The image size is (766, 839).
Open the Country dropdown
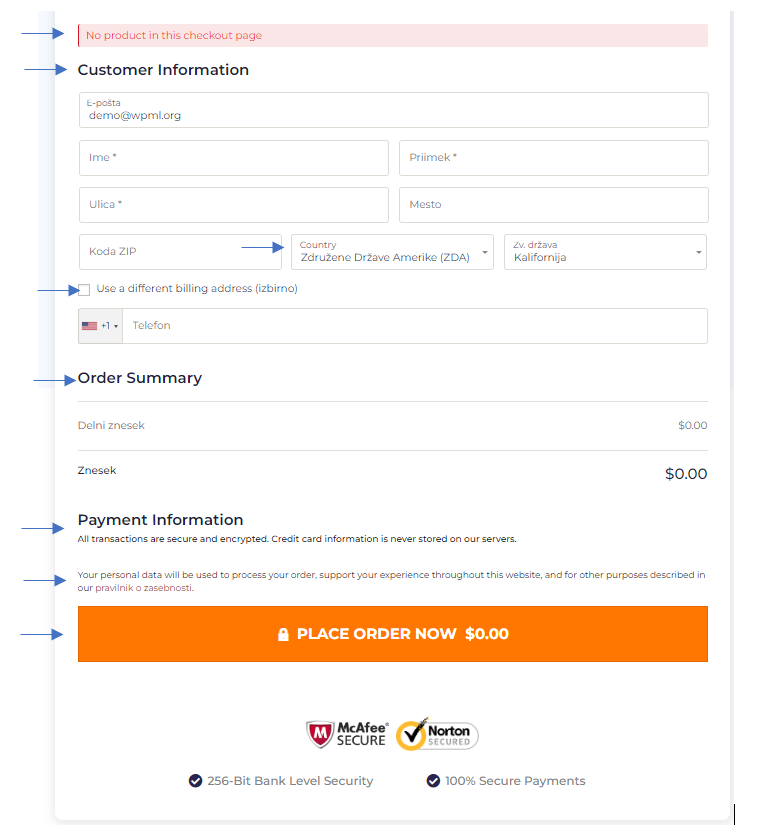[x=392, y=252]
